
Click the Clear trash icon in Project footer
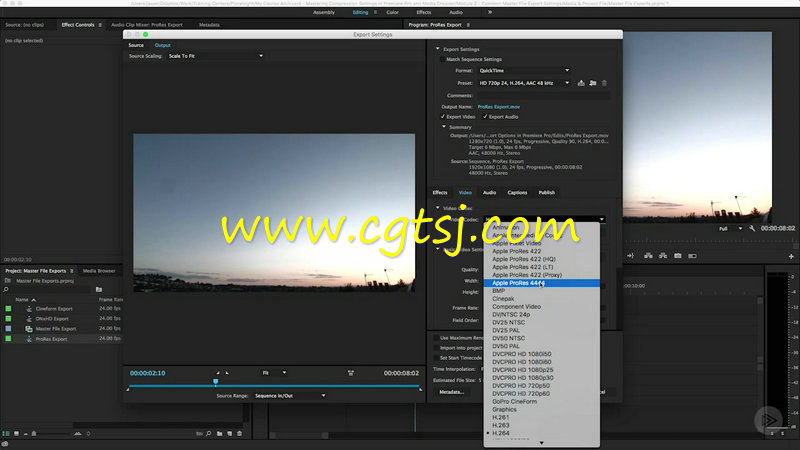pos(239,434)
